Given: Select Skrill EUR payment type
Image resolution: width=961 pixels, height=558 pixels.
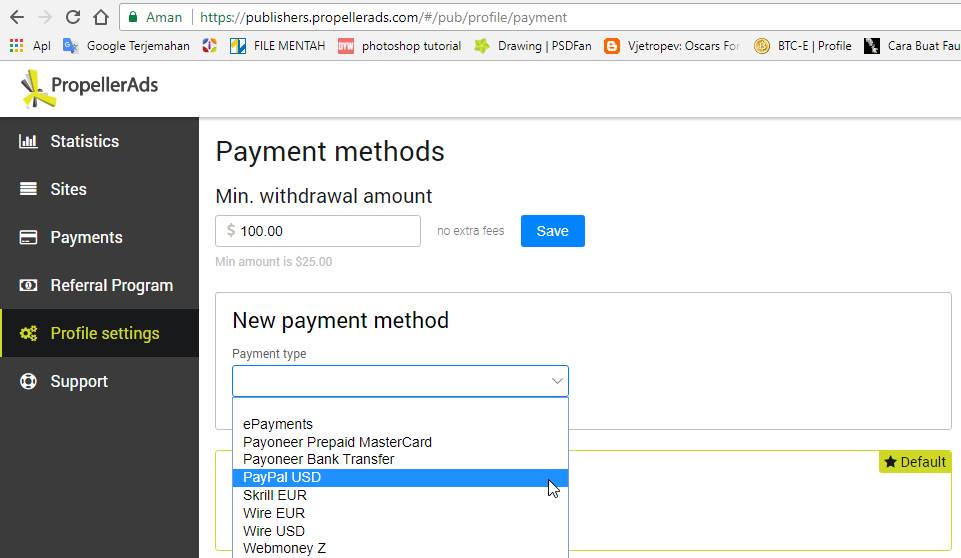Looking at the screenshot, I should click(400, 495).
